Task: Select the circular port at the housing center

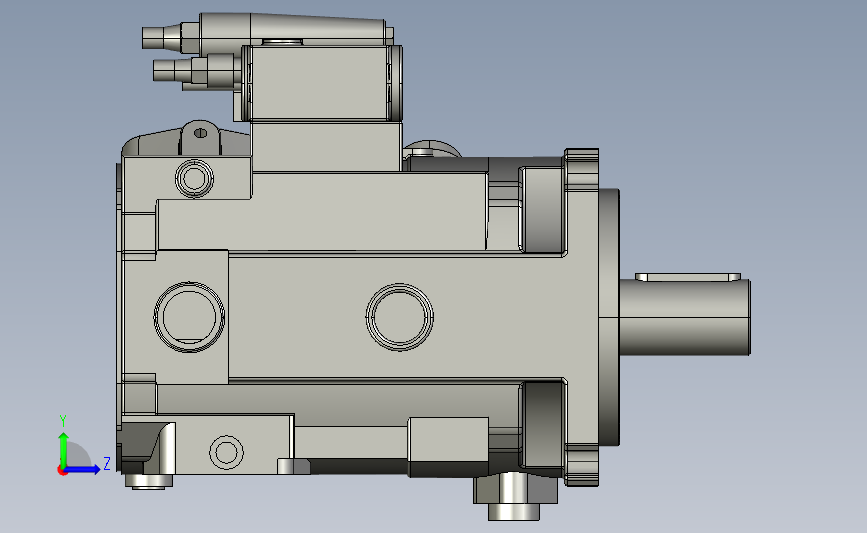Action: coord(399,317)
